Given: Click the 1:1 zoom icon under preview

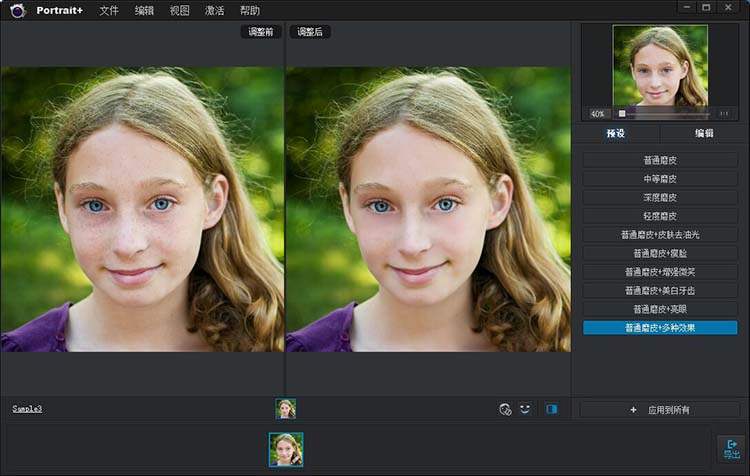Looking at the screenshot, I should [724, 113].
